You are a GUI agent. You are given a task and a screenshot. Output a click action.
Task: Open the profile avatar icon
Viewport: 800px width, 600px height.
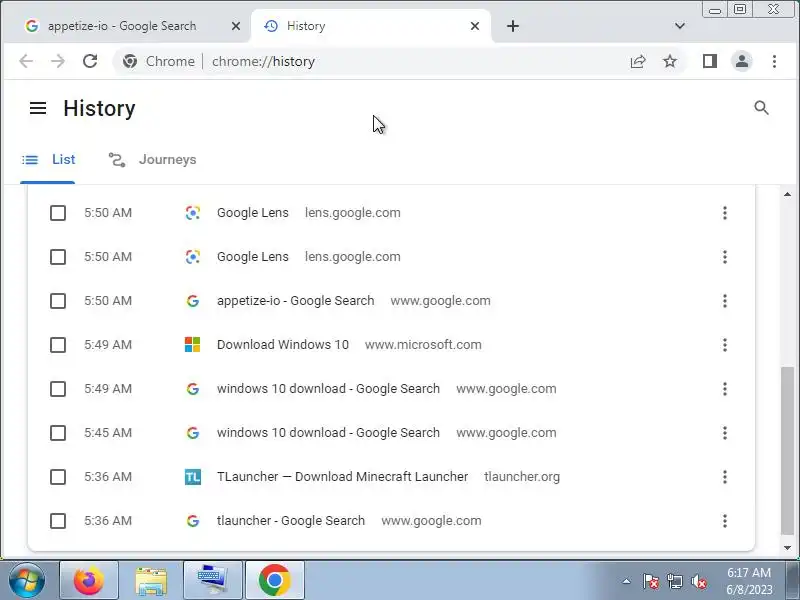click(742, 61)
